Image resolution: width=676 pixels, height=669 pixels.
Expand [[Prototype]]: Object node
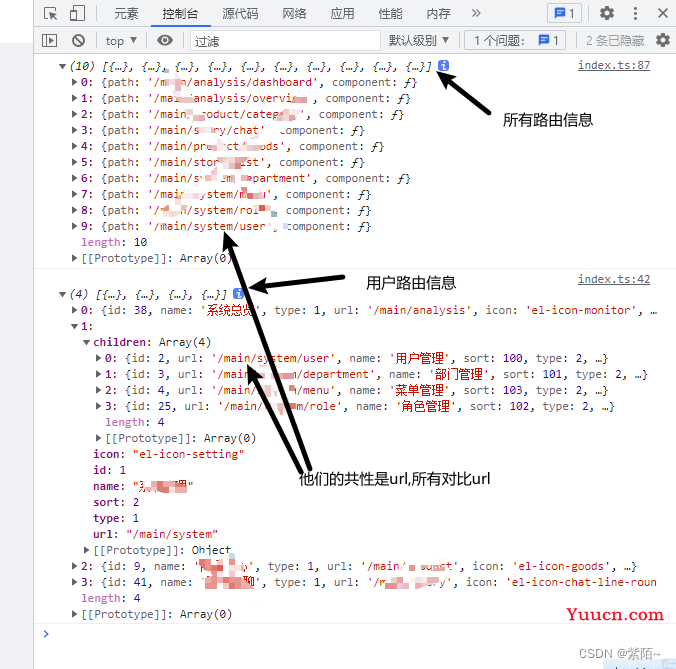click(x=87, y=550)
